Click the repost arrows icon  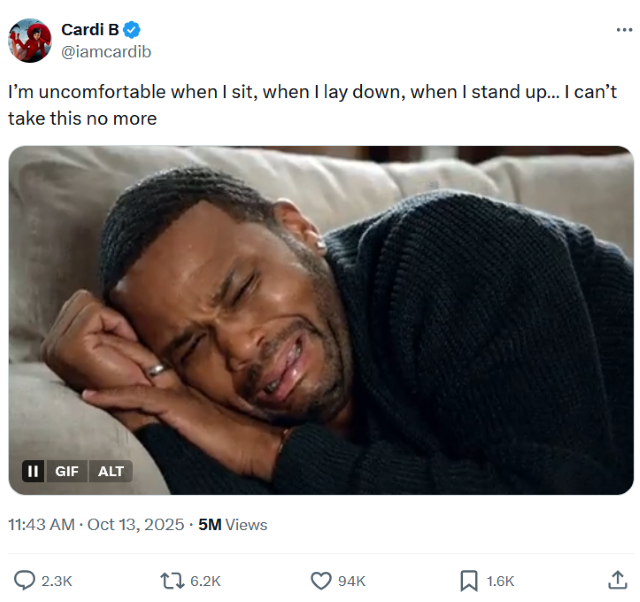click(x=171, y=580)
